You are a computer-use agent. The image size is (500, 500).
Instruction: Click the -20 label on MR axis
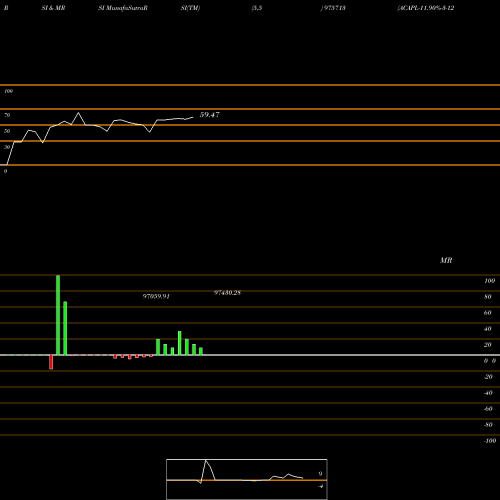pos(488,377)
